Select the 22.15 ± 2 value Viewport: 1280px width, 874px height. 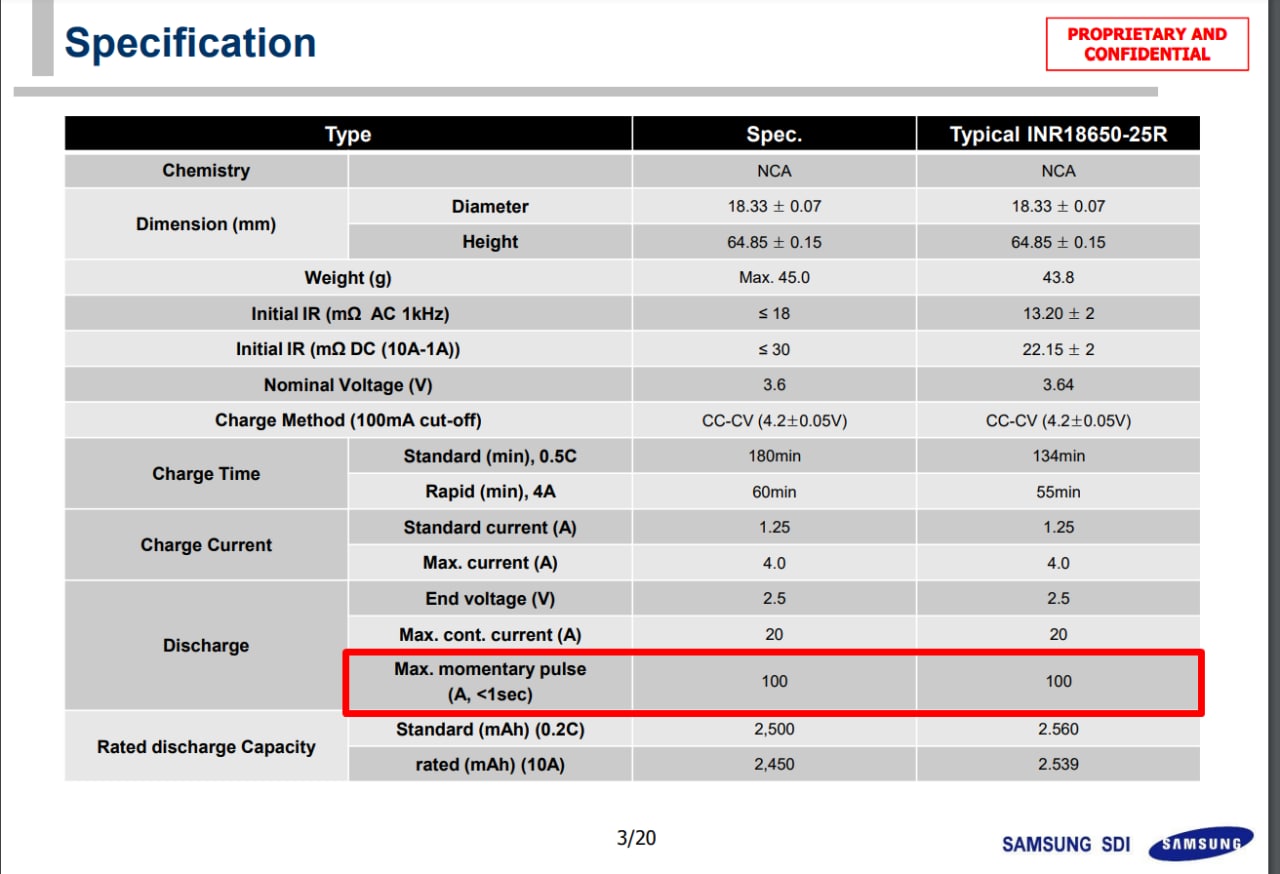1058,349
